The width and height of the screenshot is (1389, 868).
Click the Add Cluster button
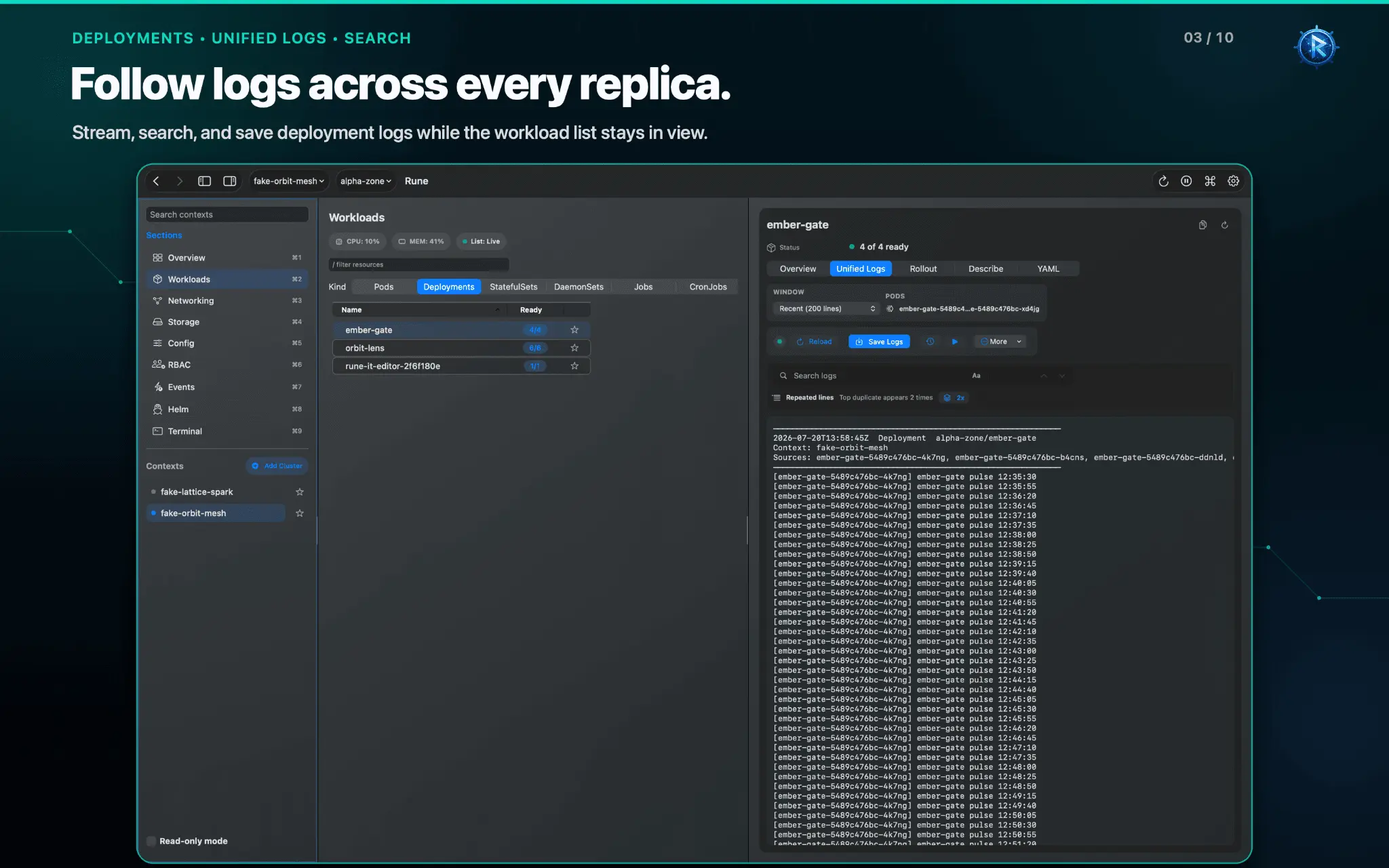(x=277, y=466)
